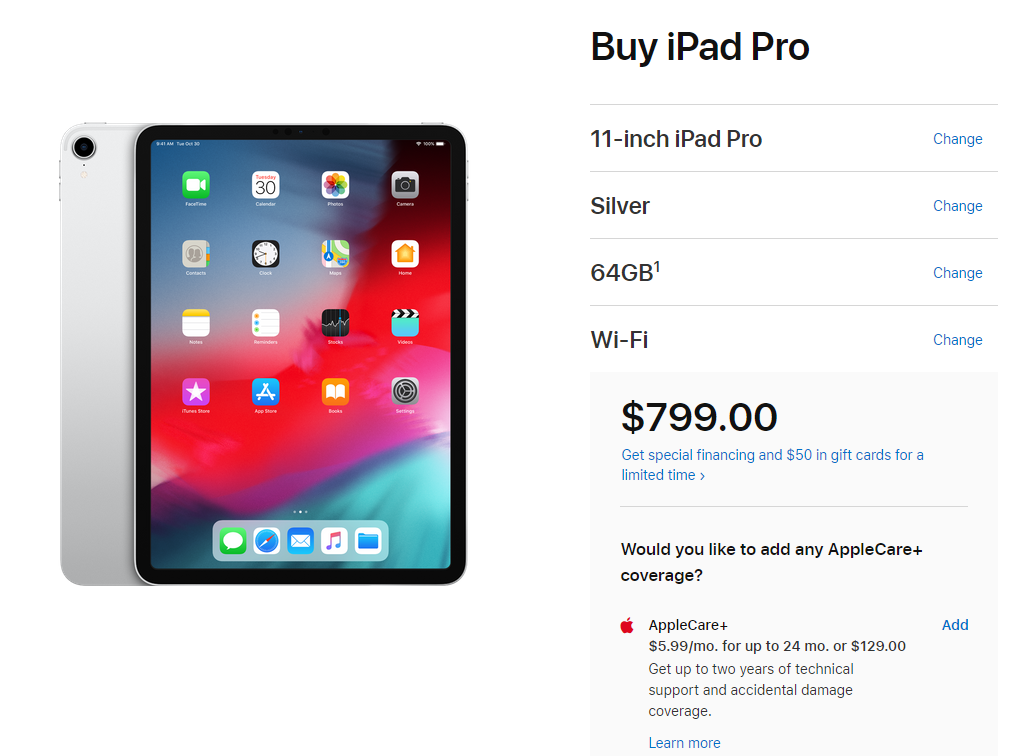
Task: Change the Silver color selection
Action: [958, 206]
